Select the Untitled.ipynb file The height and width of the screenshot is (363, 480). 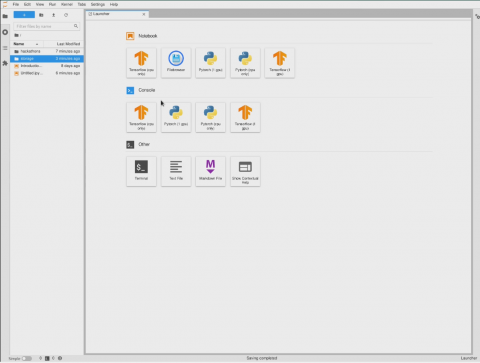47,73
